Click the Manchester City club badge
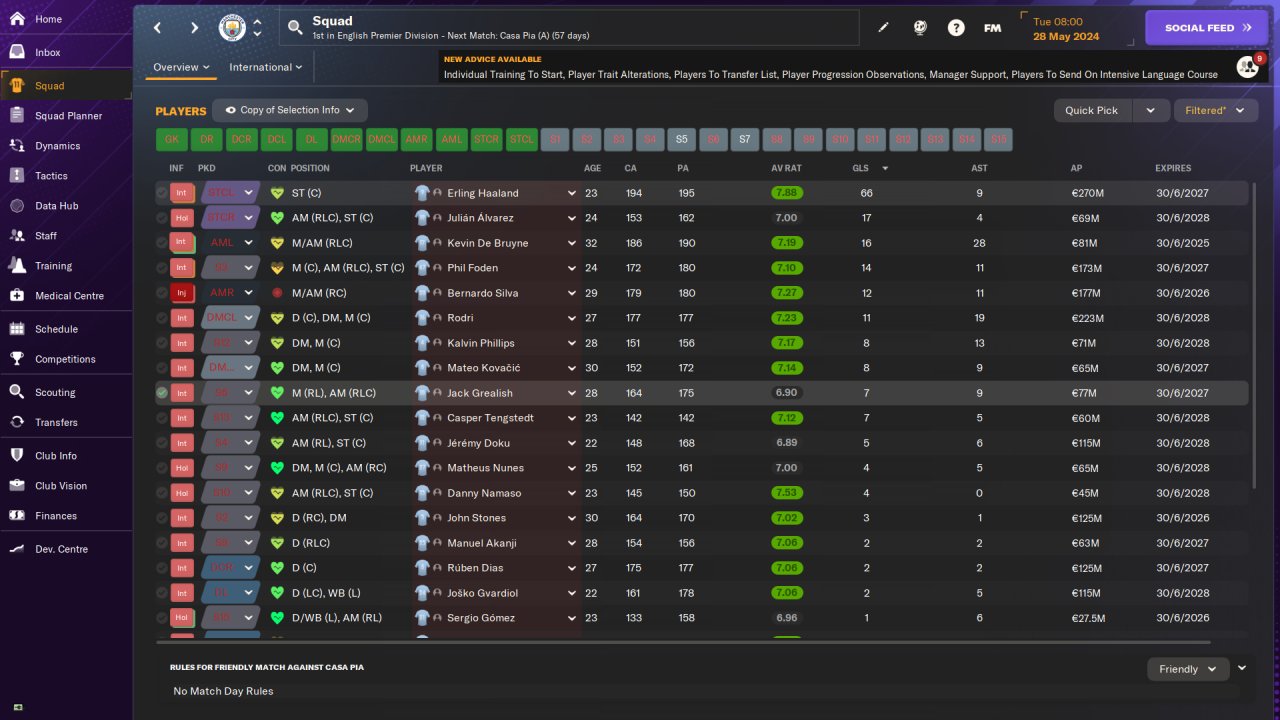1280x720 pixels. [x=232, y=28]
